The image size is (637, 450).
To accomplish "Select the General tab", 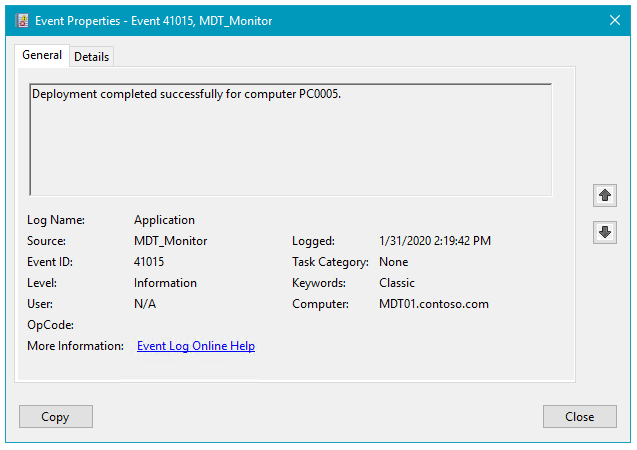I will coord(42,56).
